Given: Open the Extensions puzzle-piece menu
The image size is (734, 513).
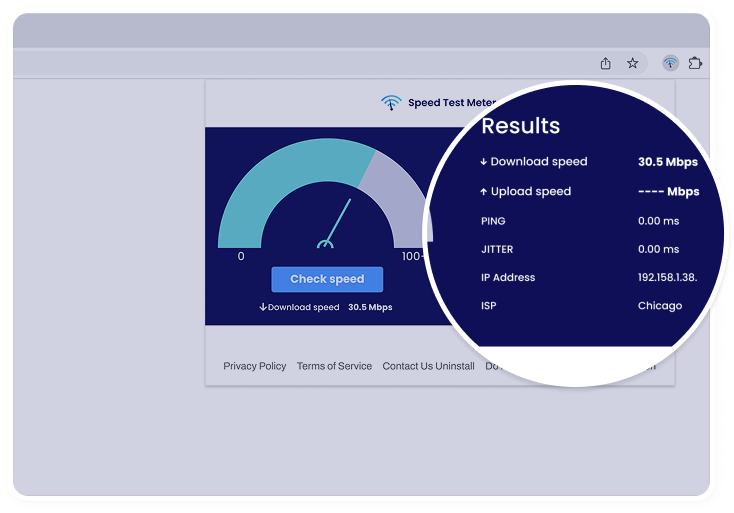Looking at the screenshot, I should click(696, 63).
